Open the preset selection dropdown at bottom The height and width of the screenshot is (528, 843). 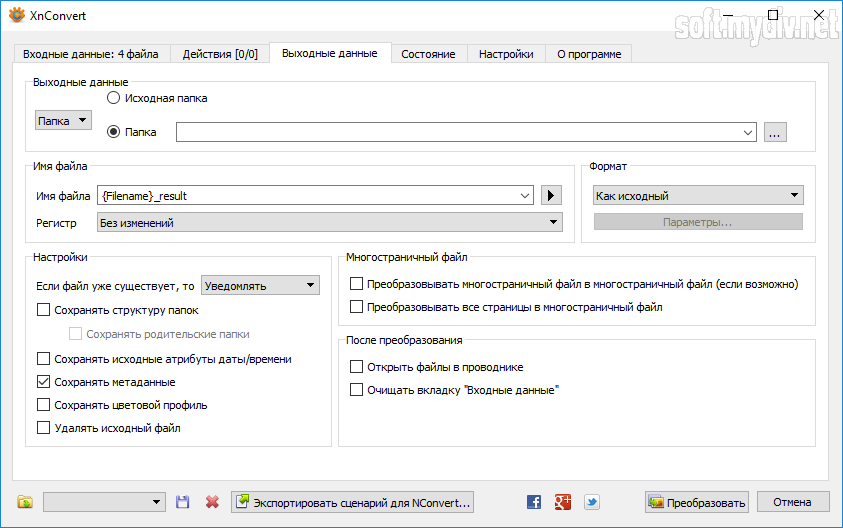tap(104, 502)
